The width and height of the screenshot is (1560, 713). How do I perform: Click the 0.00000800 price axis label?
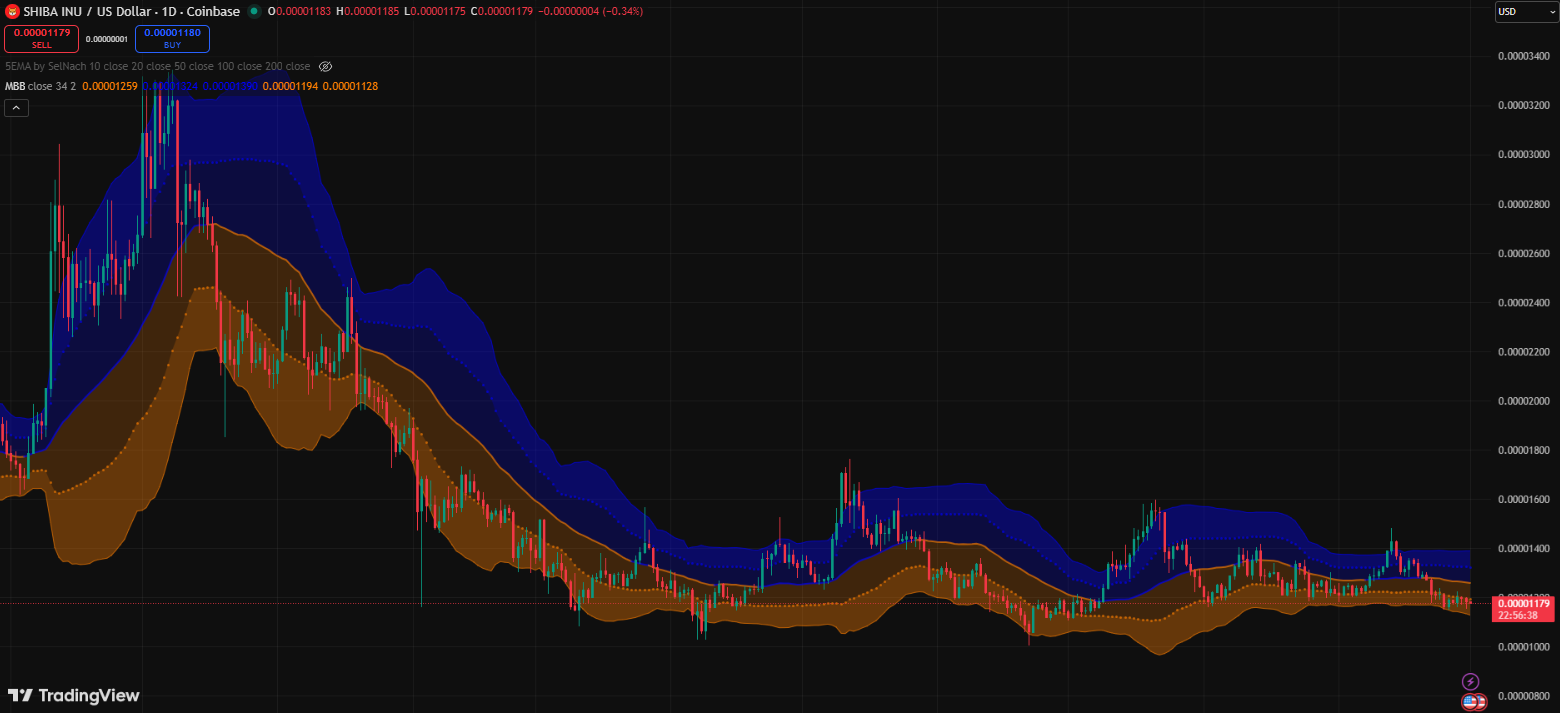1523,696
